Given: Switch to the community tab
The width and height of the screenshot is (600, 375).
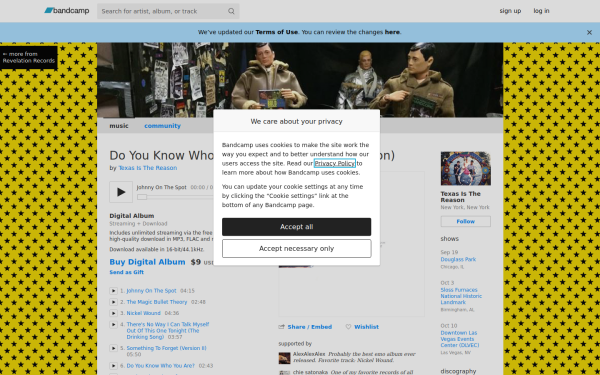Looking at the screenshot, I should (162, 126).
